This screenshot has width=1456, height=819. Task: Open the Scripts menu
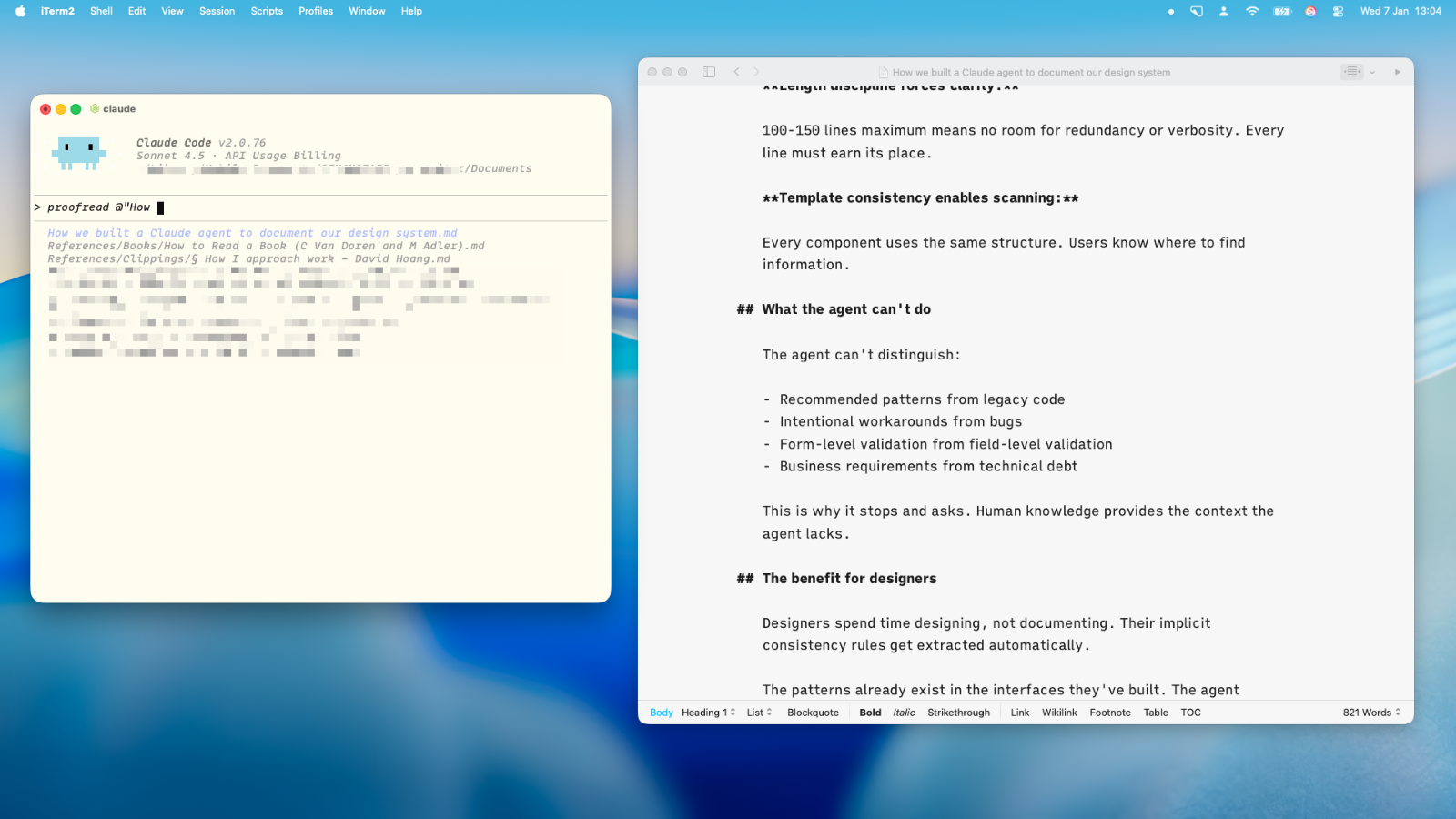click(267, 11)
